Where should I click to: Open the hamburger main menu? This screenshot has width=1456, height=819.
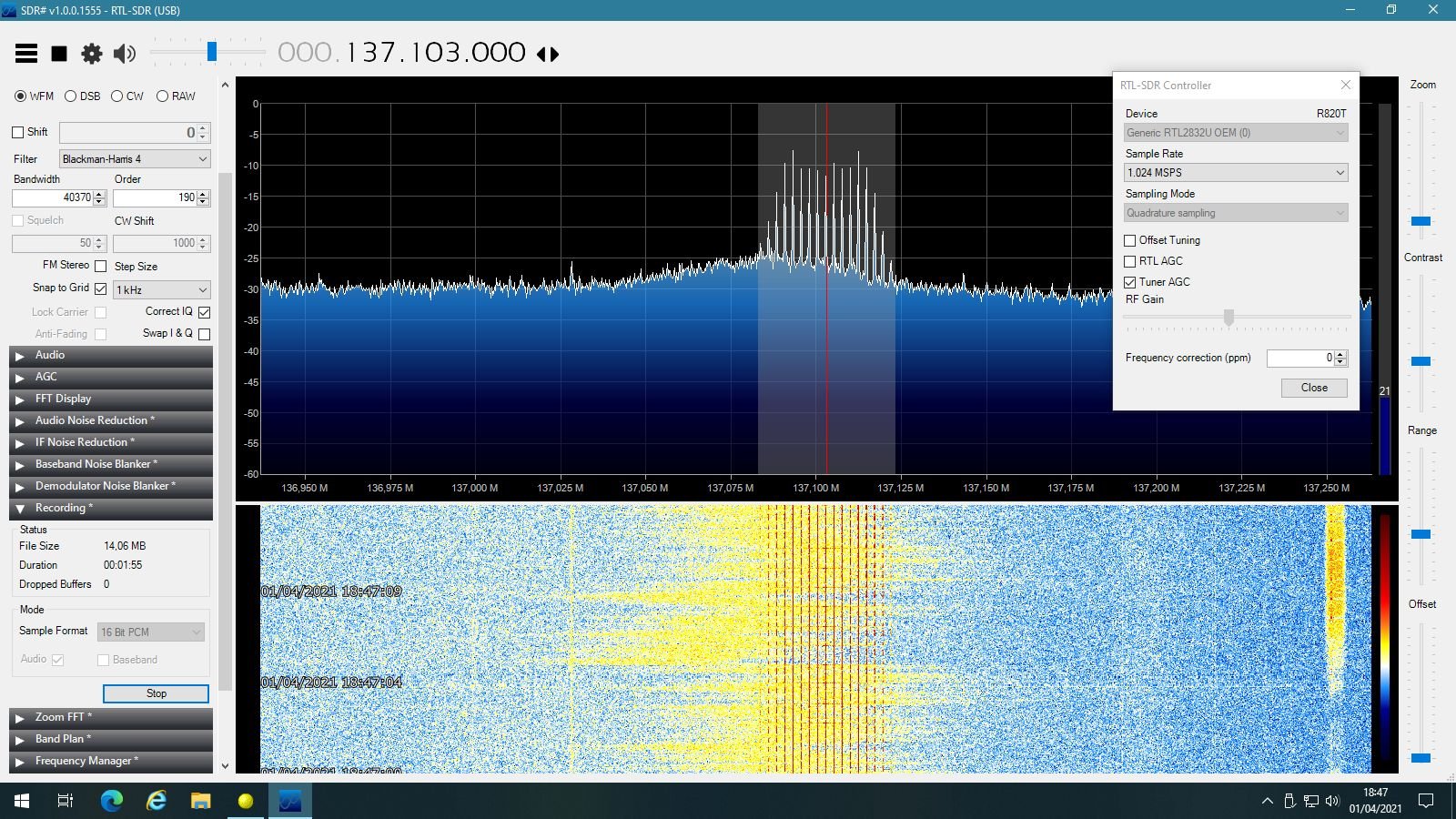click(x=26, y=54)
